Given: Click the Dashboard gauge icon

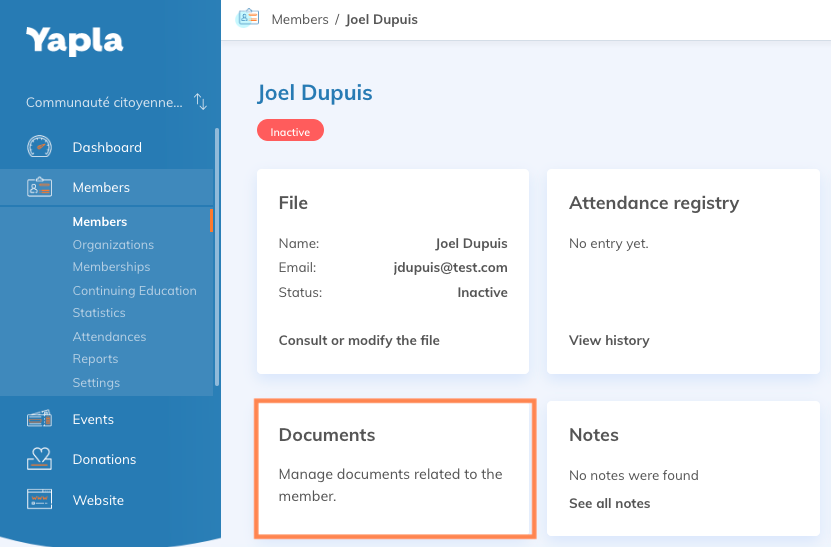Looking at the screenshot, I should (39, 147).
